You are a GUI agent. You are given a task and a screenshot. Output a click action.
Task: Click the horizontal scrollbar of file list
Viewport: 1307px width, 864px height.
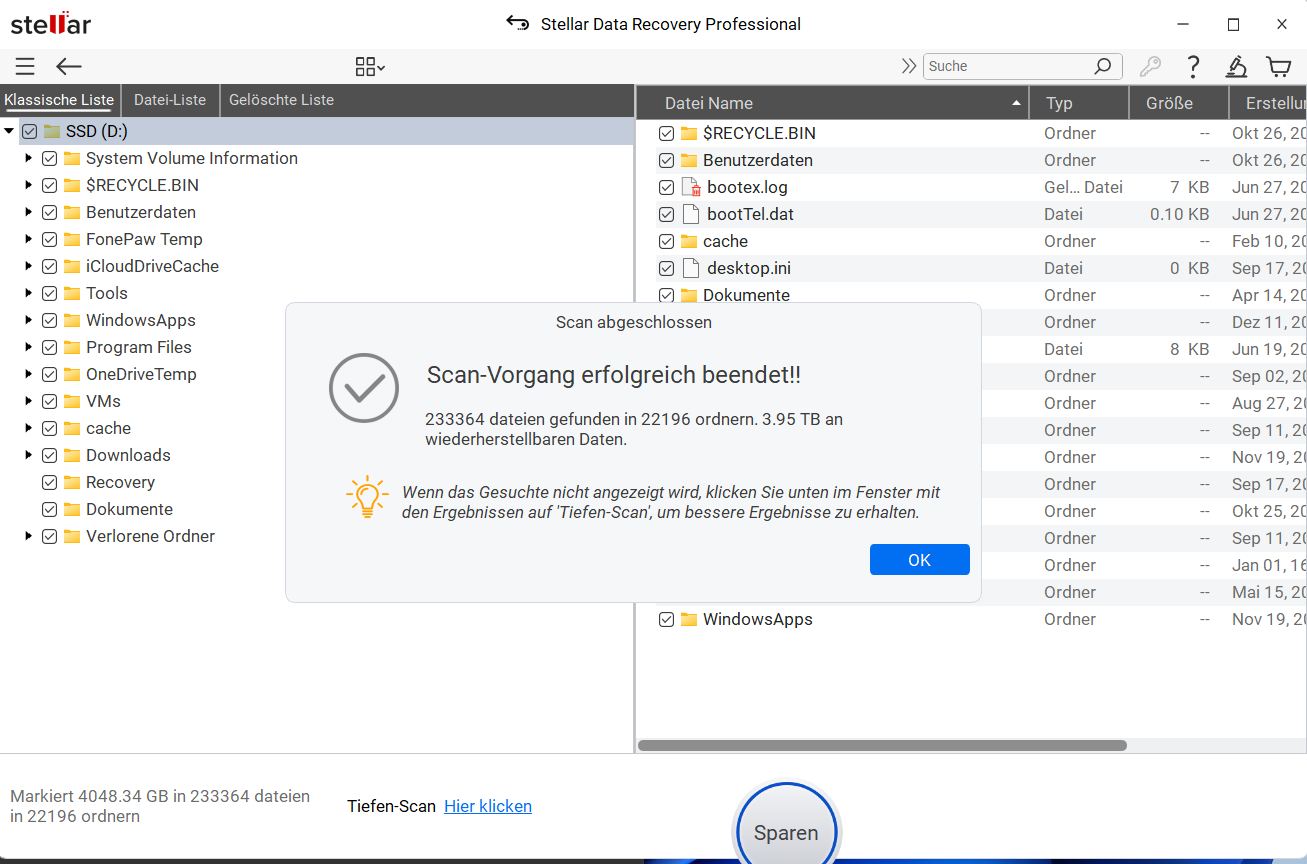tap(882, 745)
